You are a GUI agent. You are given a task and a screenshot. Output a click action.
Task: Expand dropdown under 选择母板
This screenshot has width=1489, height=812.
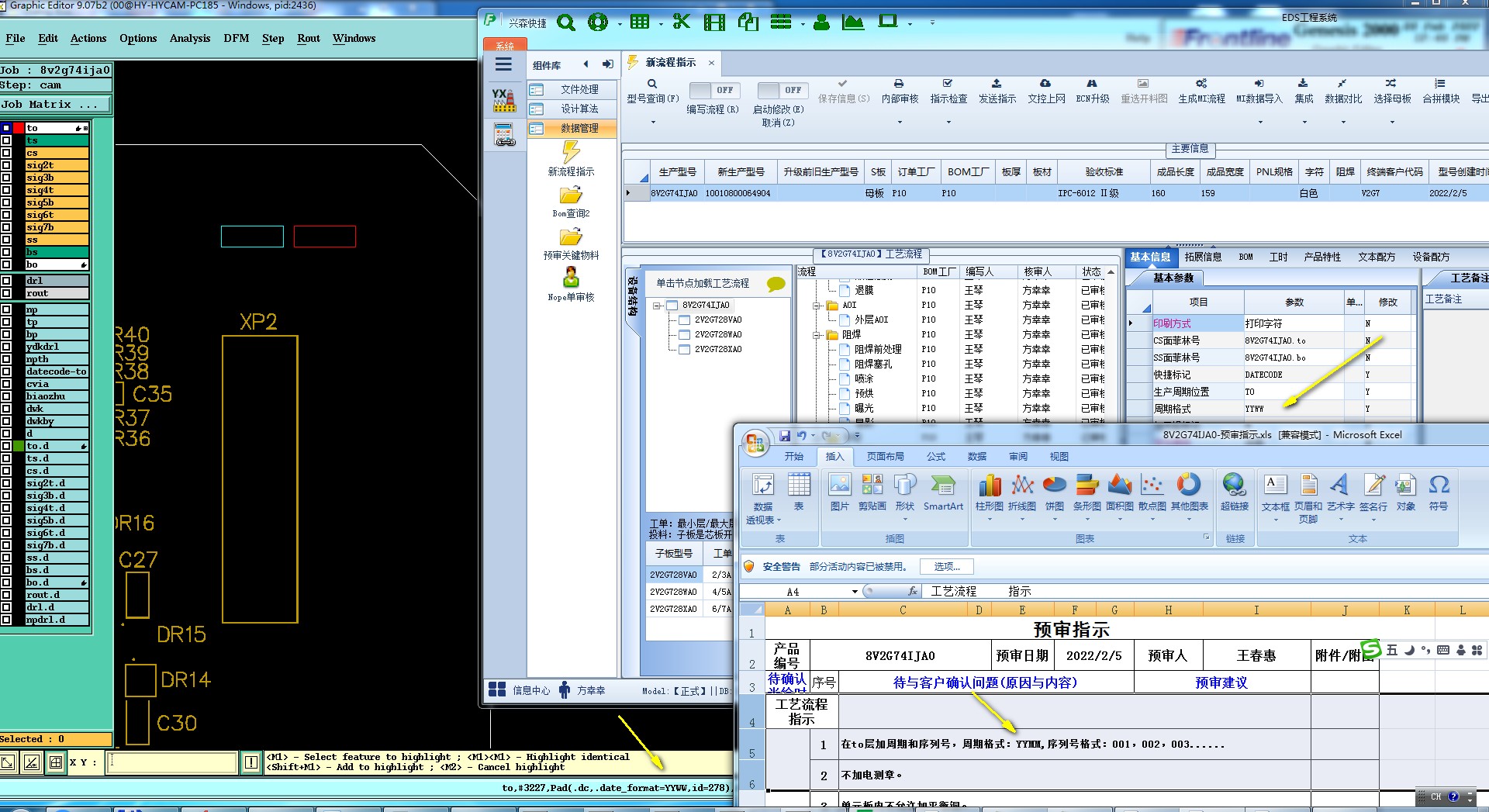click(1392, 123)
